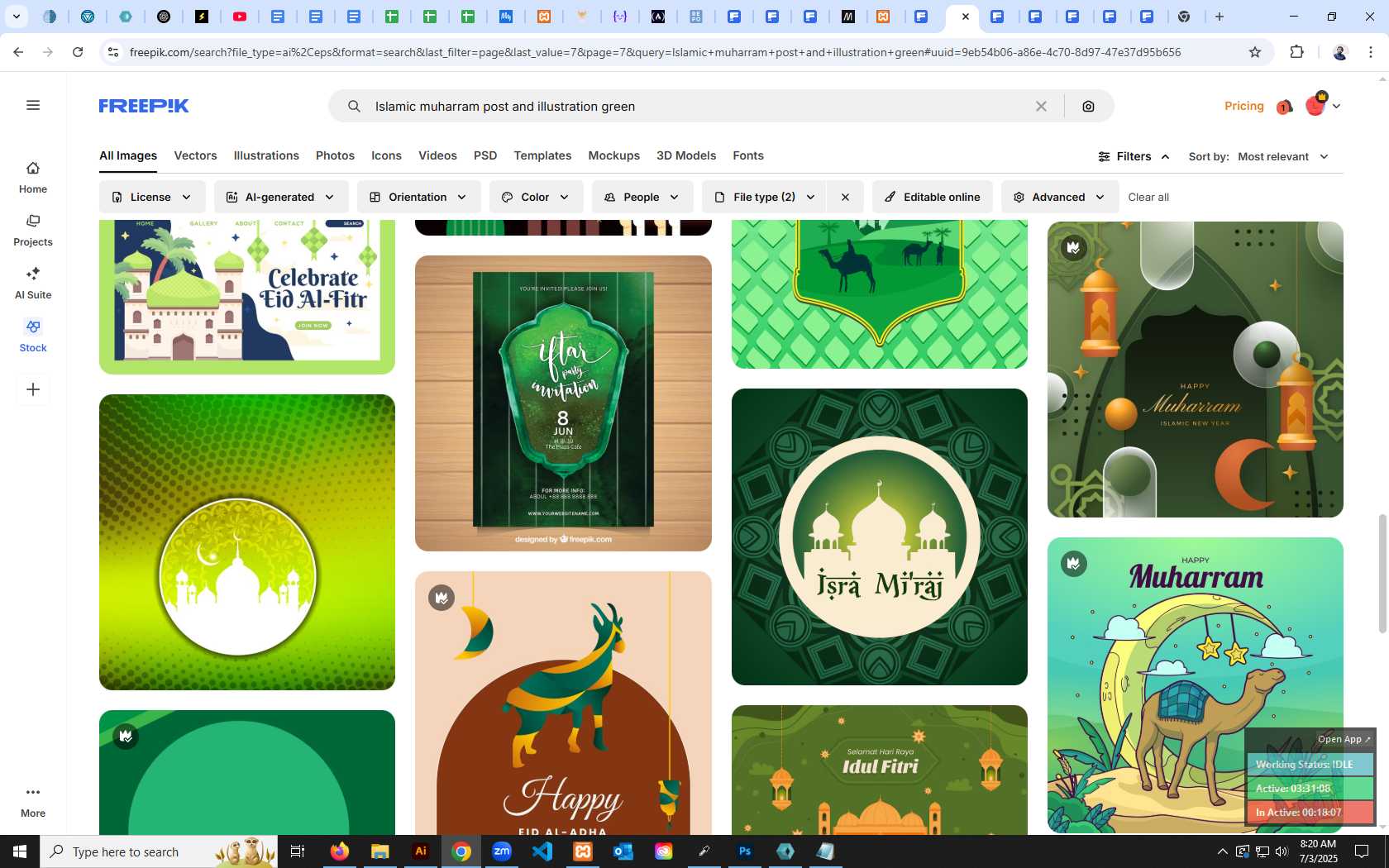The image size is (1389, 868).
Task: Open Adobe Illustrator from taskbar
Action: pos(421,851)
